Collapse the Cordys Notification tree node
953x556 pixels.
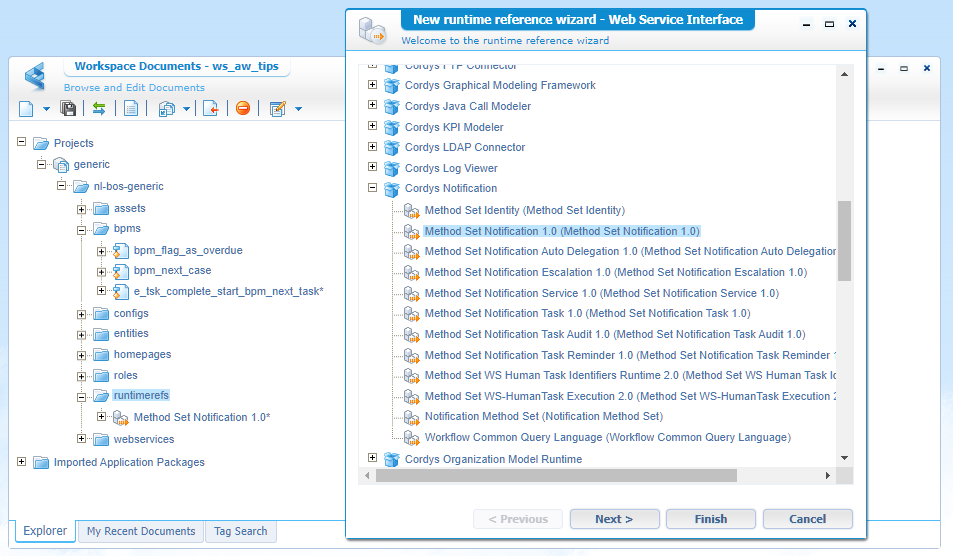(x=373, y=188)
